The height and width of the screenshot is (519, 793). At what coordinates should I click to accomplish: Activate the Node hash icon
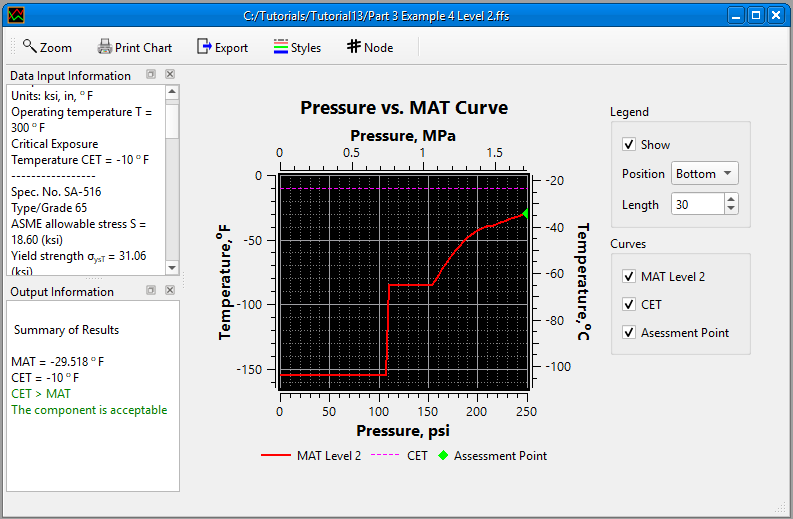pyautogui.click(x=353, y=47)
